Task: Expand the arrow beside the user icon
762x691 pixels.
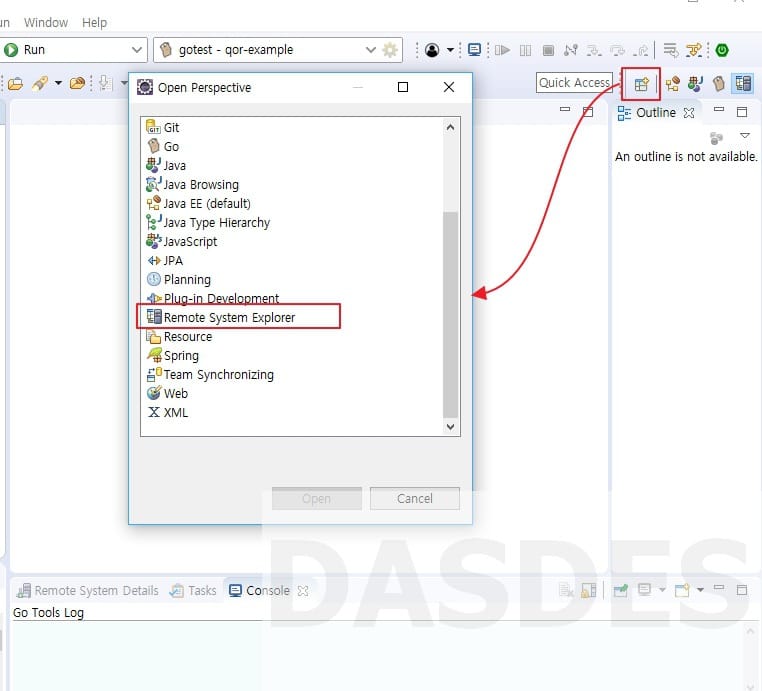Action: [x=450, y=50]
